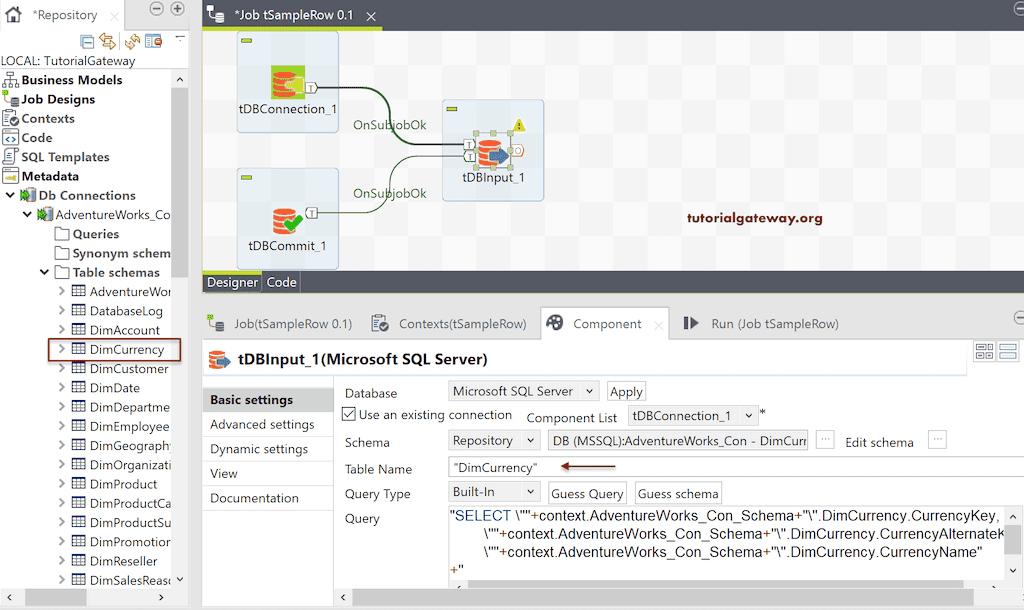Click the home icon beside Repository tab

pyautogui.click(x=13, y=14)
